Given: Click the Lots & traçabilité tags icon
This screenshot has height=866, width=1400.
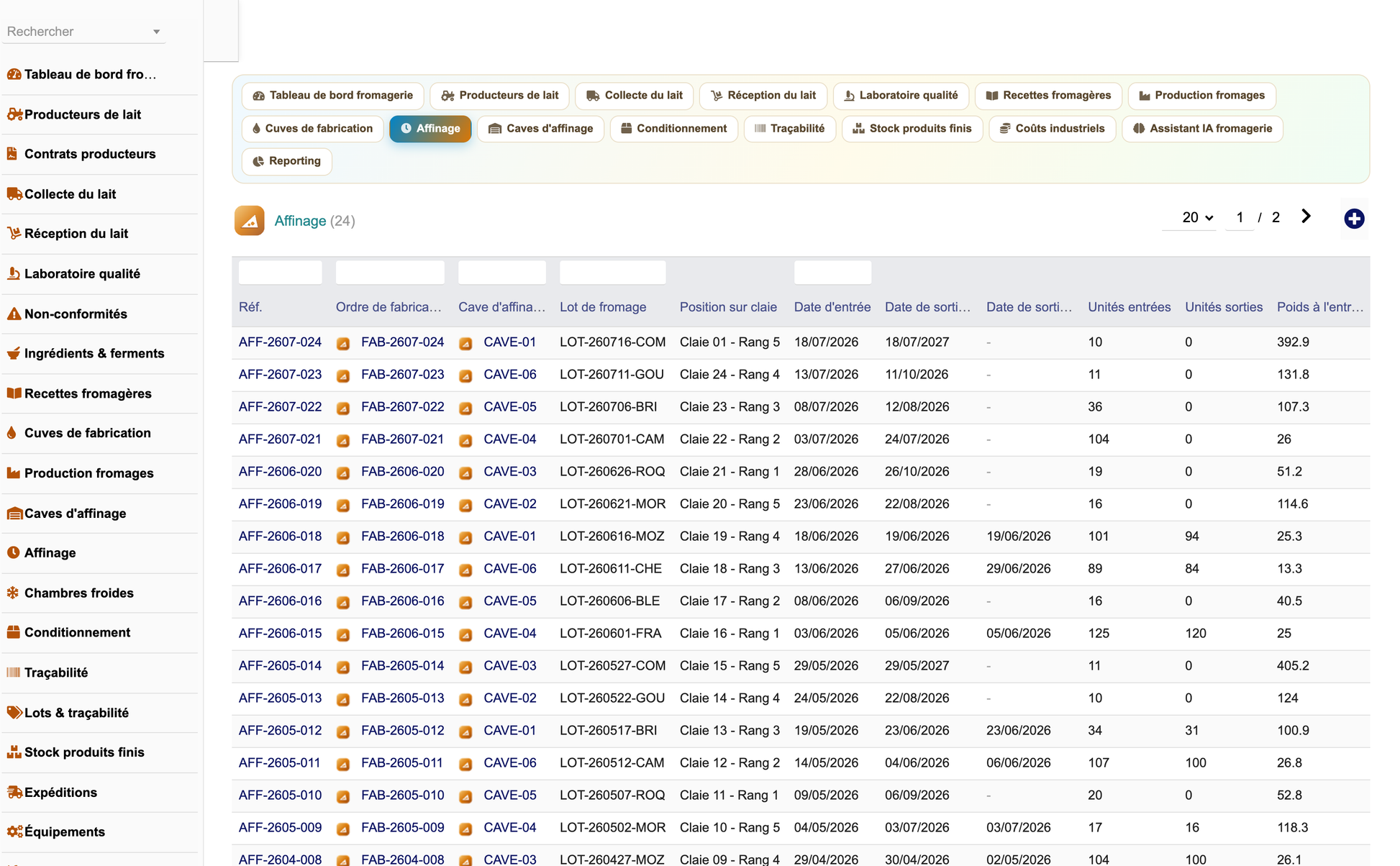Looking at the screenshot, I should pyautogui.click(x=14, y=713).
